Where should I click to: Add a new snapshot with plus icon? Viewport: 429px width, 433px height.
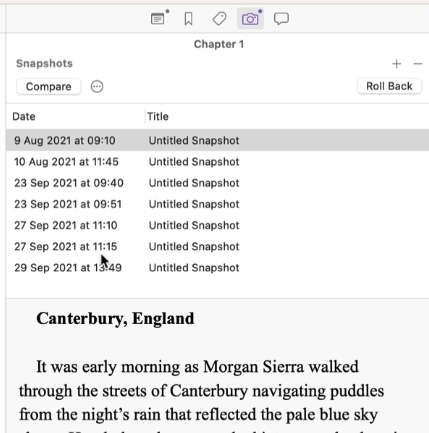pos(396,64)
